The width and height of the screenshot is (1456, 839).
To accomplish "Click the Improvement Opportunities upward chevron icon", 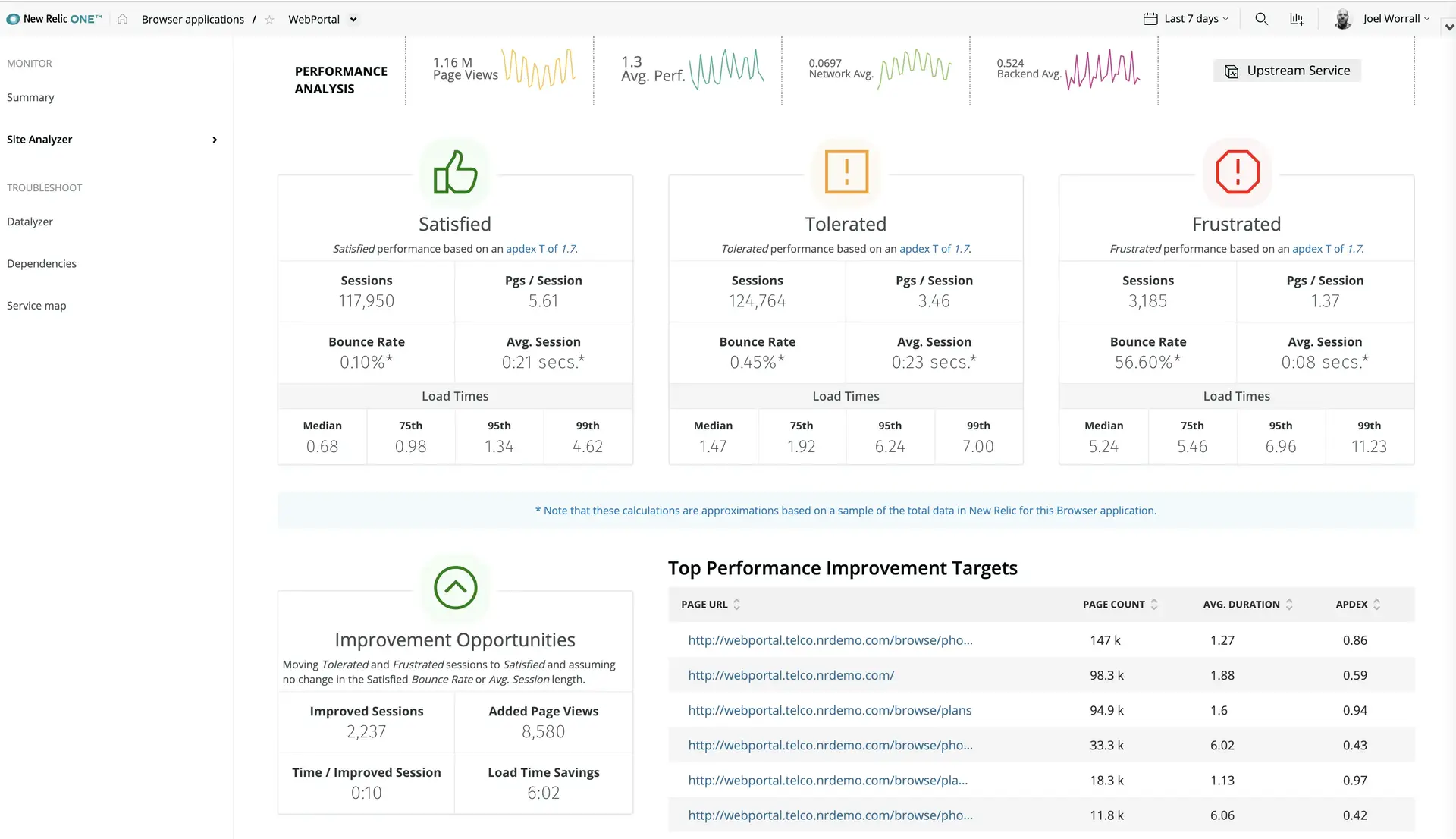I will (x=455, y=587).
